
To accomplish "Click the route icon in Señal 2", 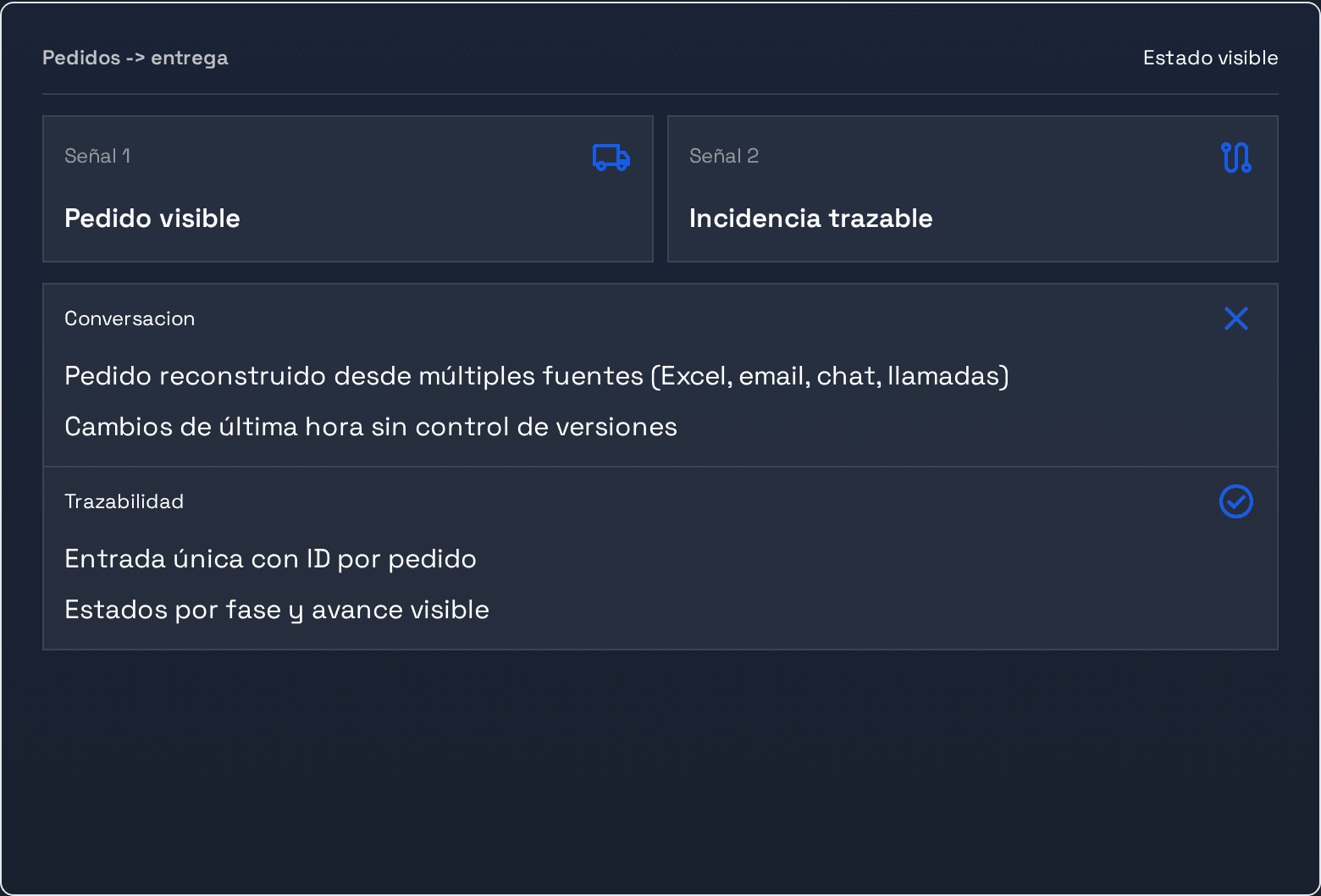I will (x=1236, y=157).
